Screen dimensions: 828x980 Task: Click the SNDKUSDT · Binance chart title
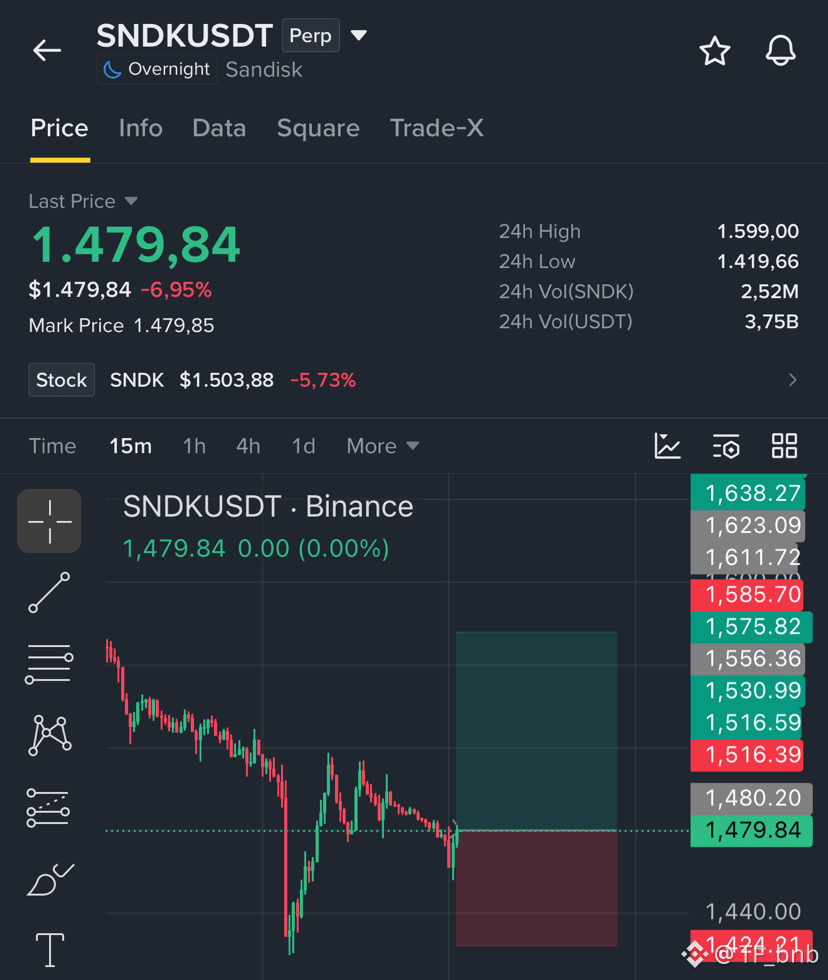268,507
